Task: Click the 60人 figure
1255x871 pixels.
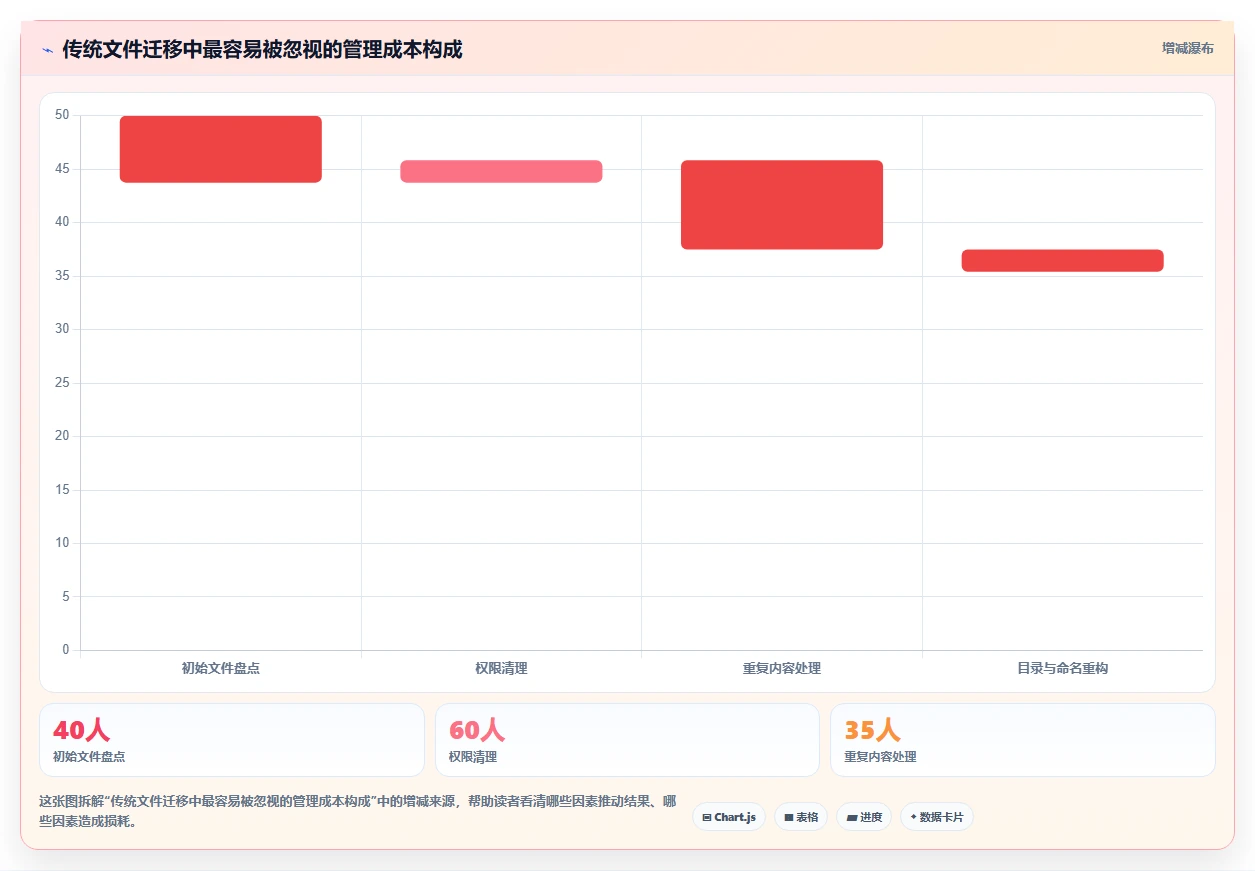Action: [x=477, y=730]
